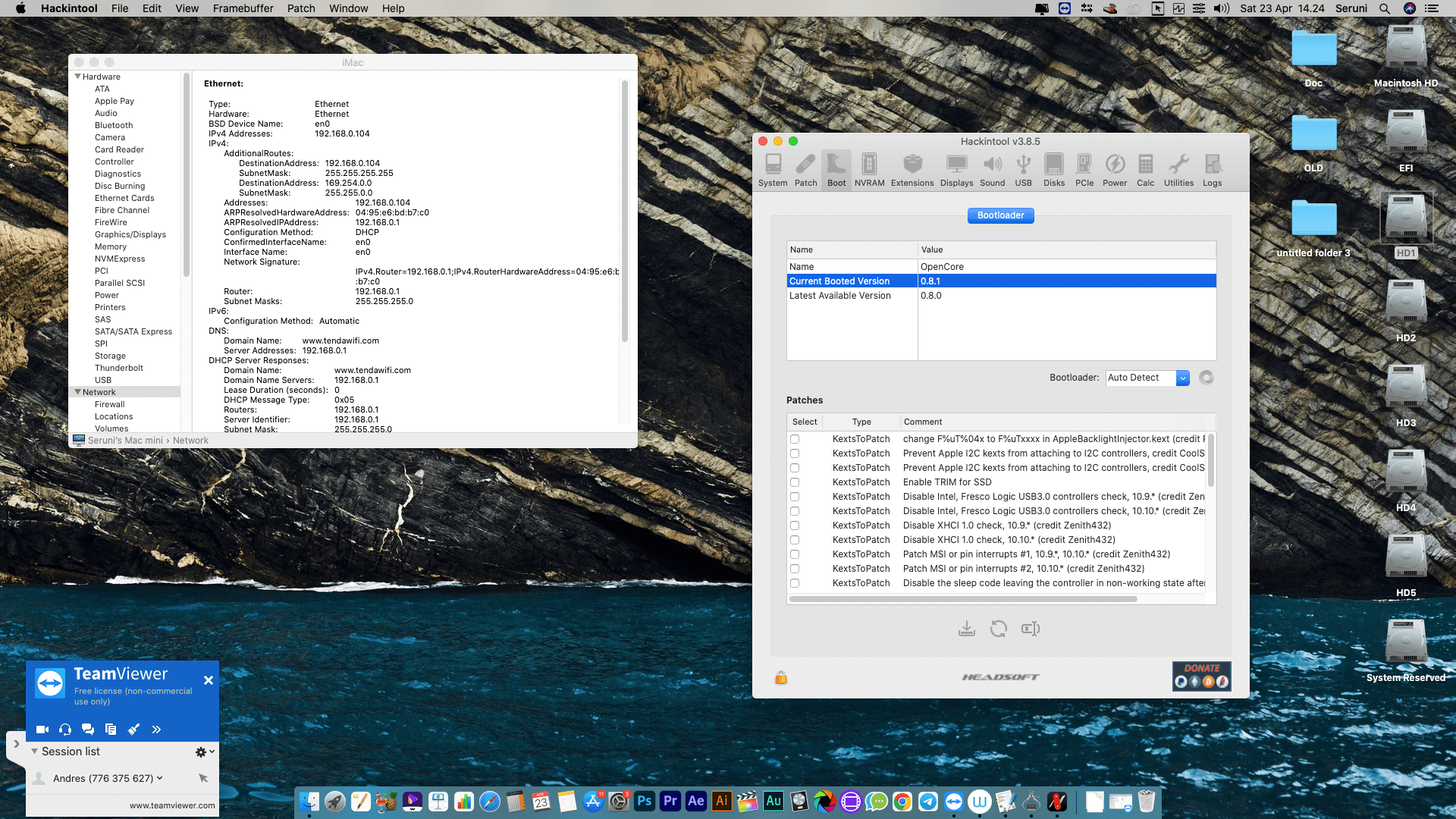The width and height of the screenshot is (1456, 819).
Task: Click the download icon below Patches table
Action: click(966, 629)
